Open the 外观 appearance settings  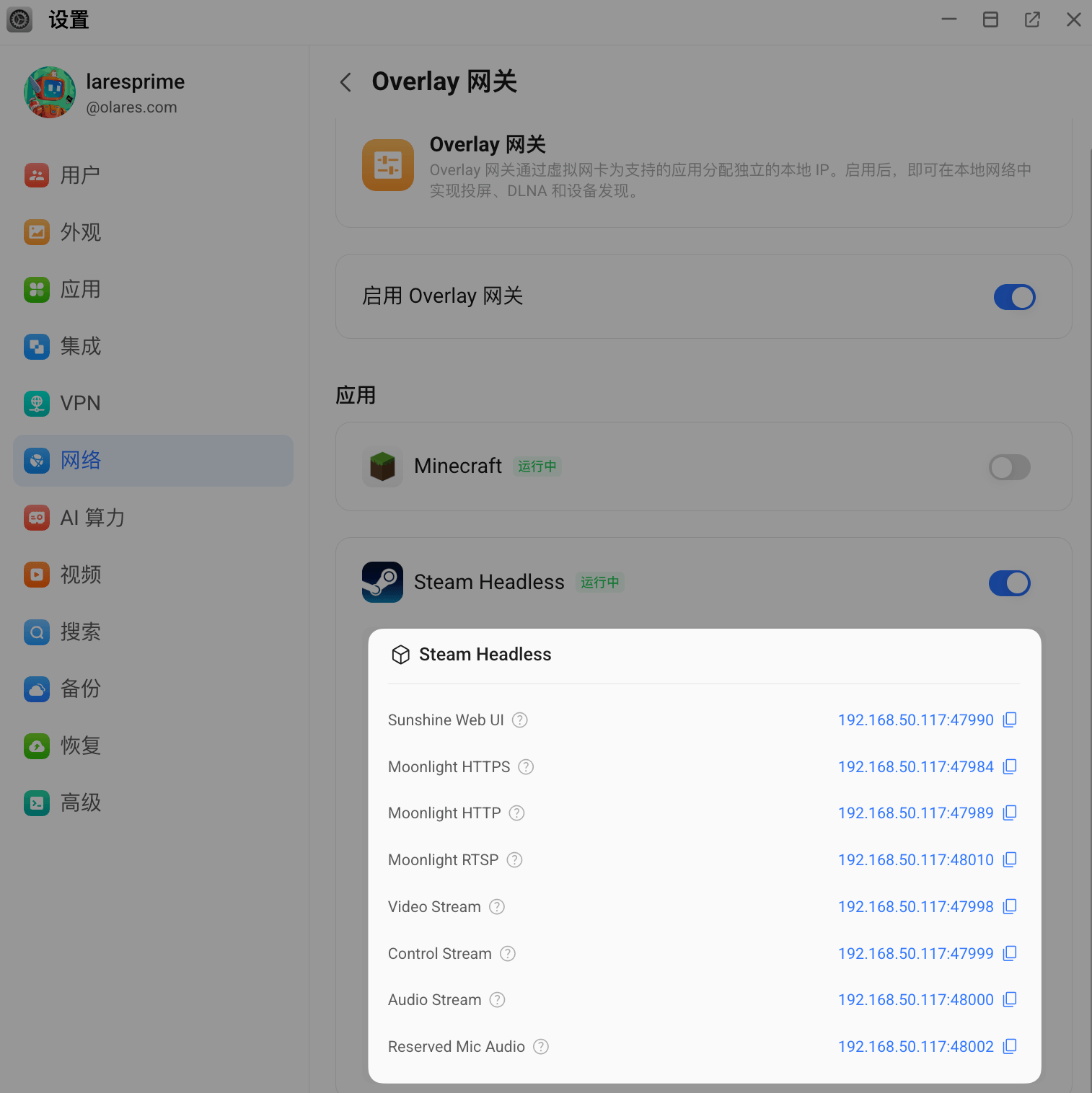pos(153,232)
